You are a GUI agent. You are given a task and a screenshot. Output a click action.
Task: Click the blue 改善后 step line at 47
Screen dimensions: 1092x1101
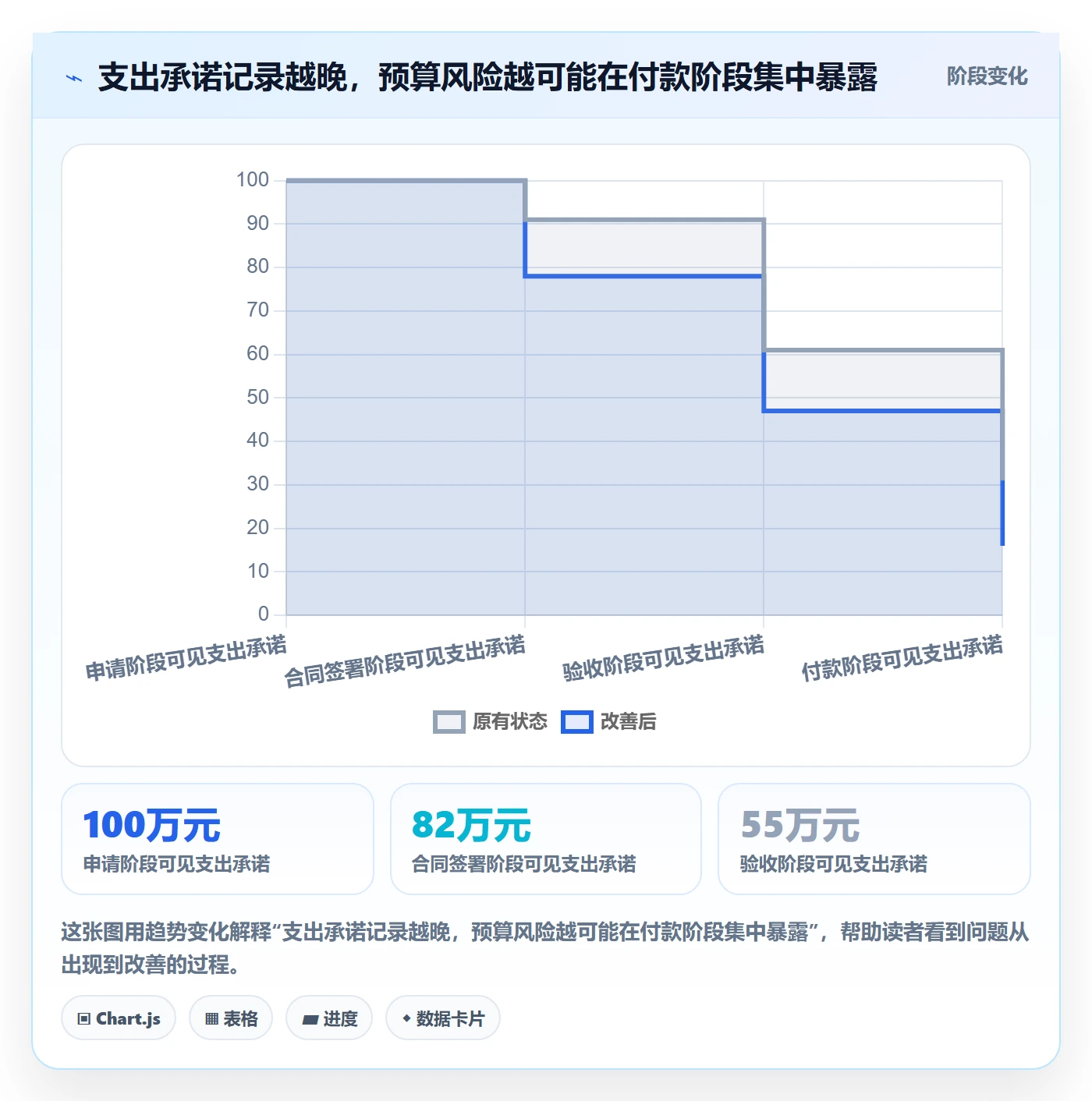tap(883, 411)
